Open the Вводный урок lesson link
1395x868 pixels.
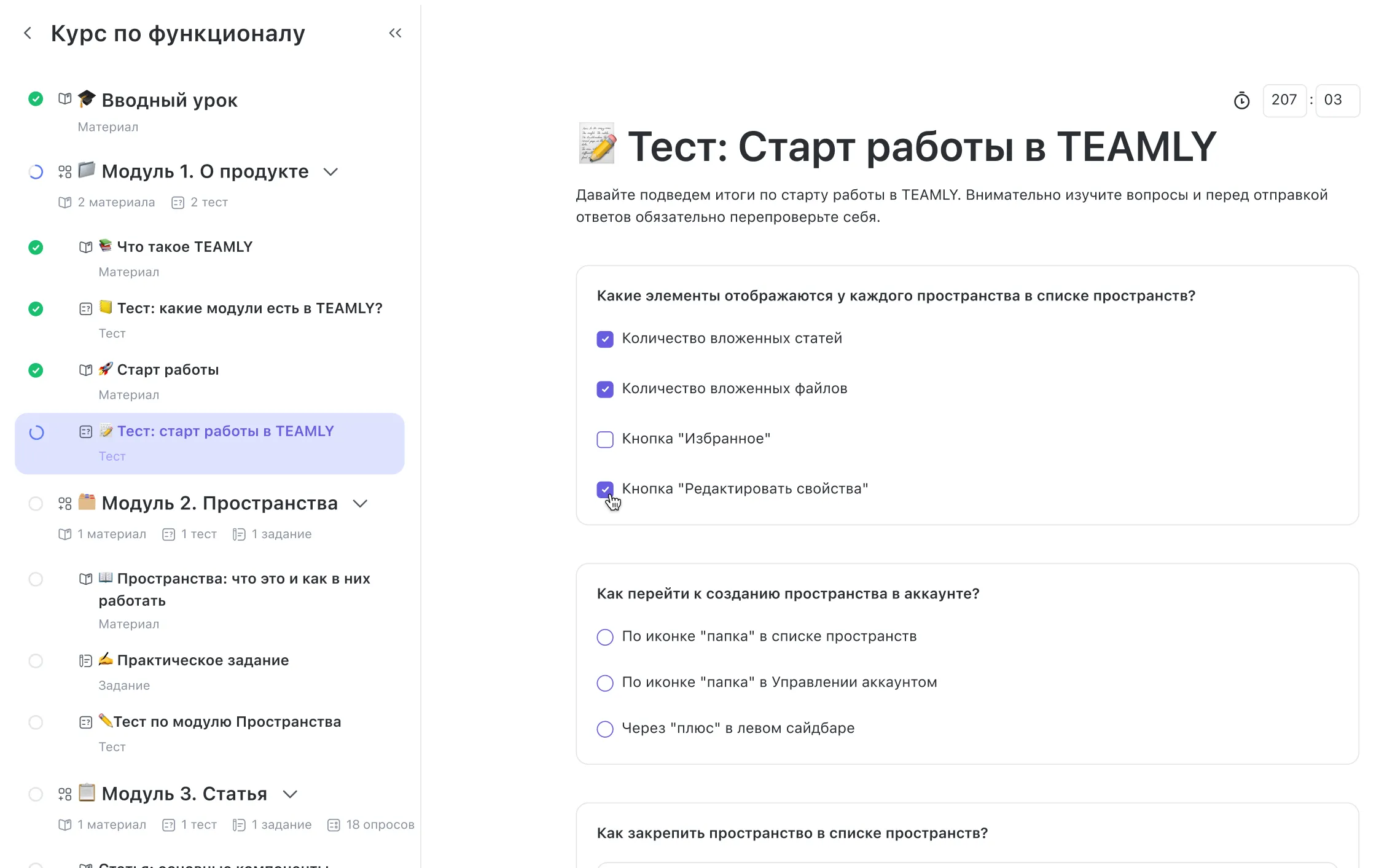click(170, 100)
